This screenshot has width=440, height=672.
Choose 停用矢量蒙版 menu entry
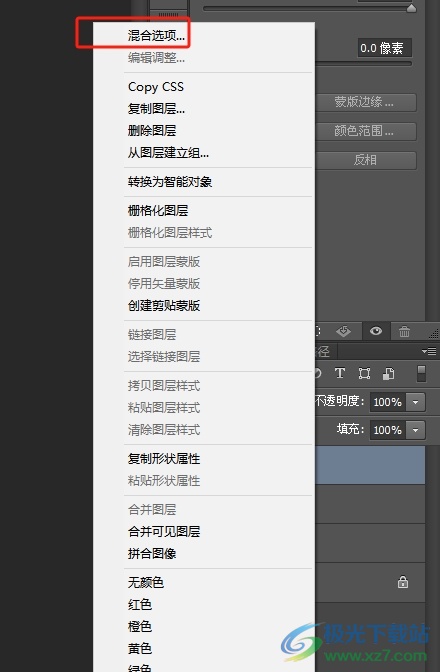point(164,284)
